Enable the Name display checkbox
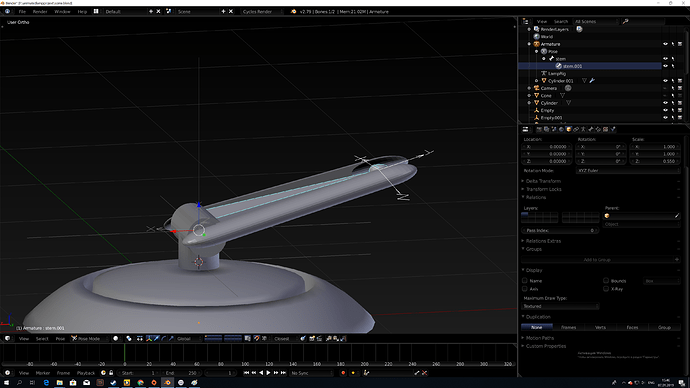690x388 pixels. coord(525,280)
